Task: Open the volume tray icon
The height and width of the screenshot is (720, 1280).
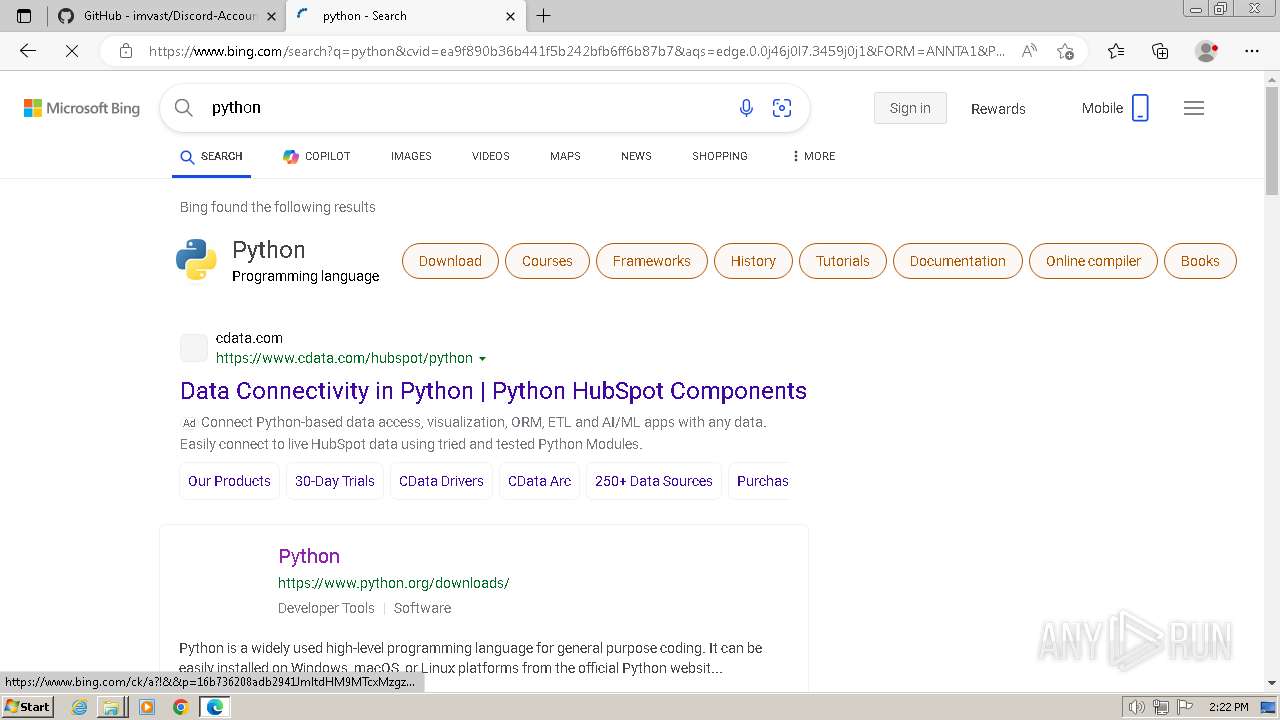Action: pos(1137,707)
